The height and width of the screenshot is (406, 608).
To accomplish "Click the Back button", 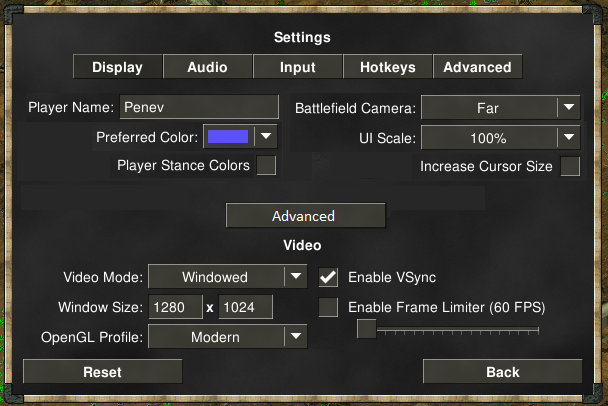I will coord(503,371).
